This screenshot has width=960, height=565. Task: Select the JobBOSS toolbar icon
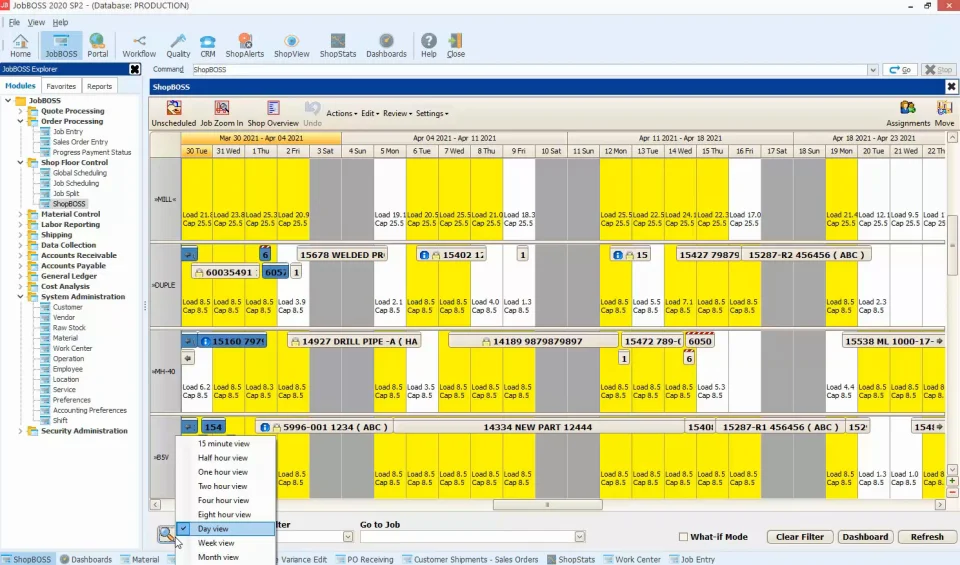[61, 46]
